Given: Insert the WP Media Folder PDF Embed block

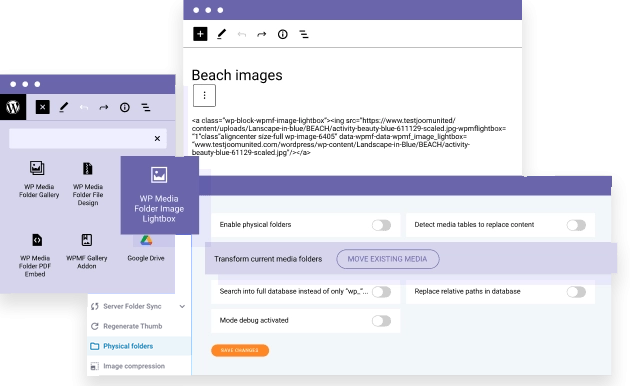Looking at the screenshot, I should [x=35, y=255].
